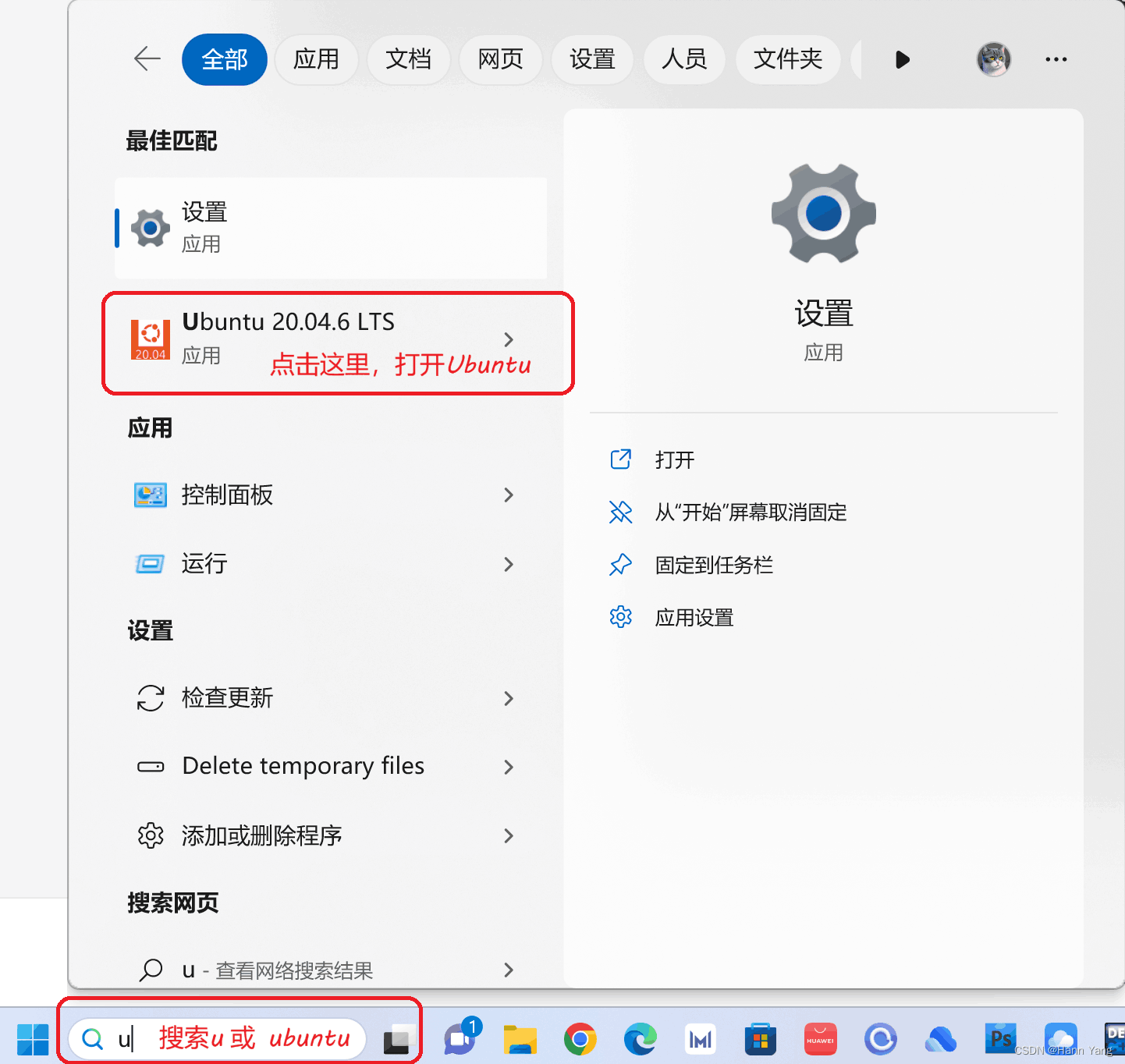Open the blue circular Q app in the taskbar

coord(881,1039)
